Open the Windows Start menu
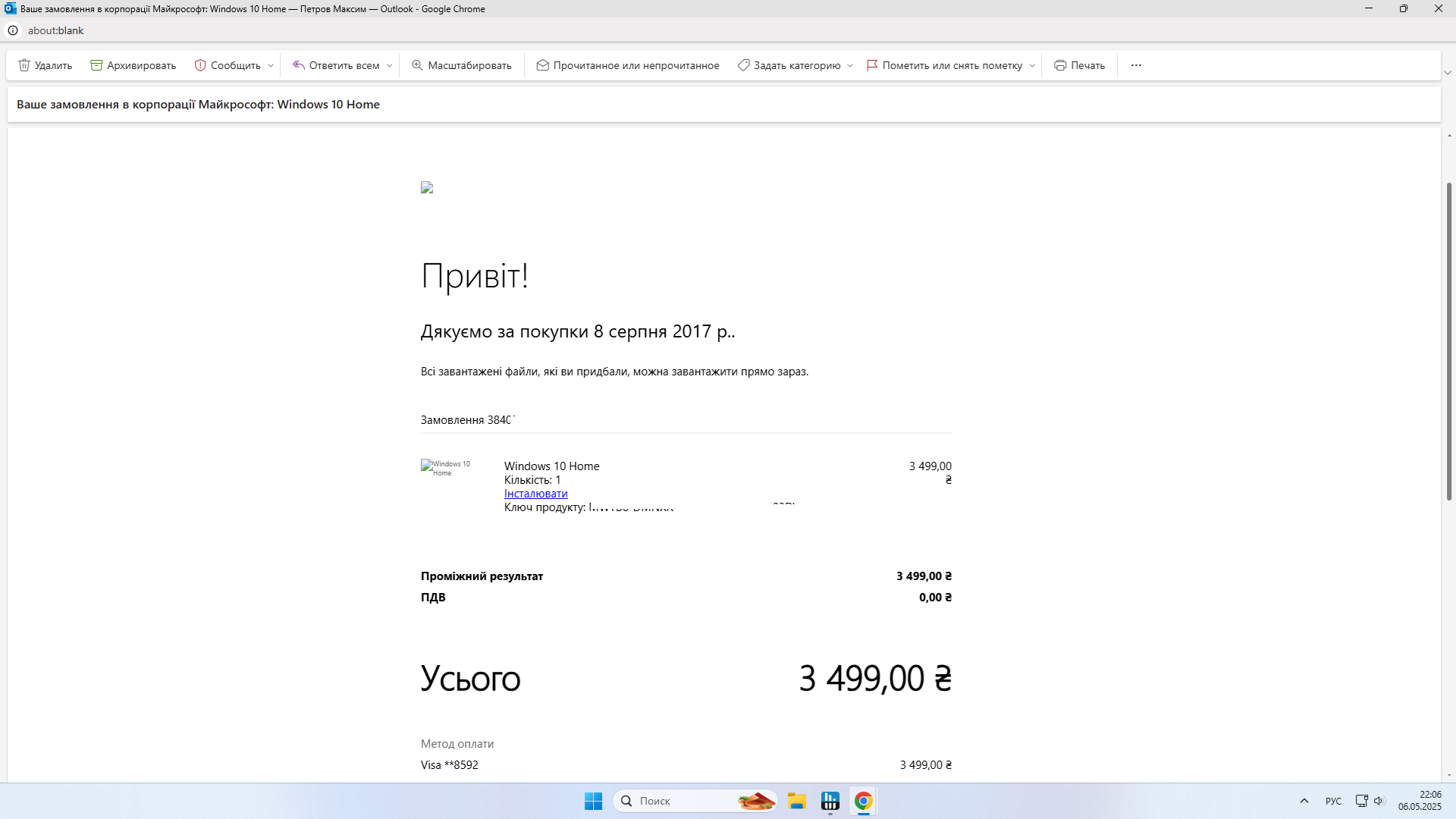This screenshot has width=1456, height=819. coord(593,801)
